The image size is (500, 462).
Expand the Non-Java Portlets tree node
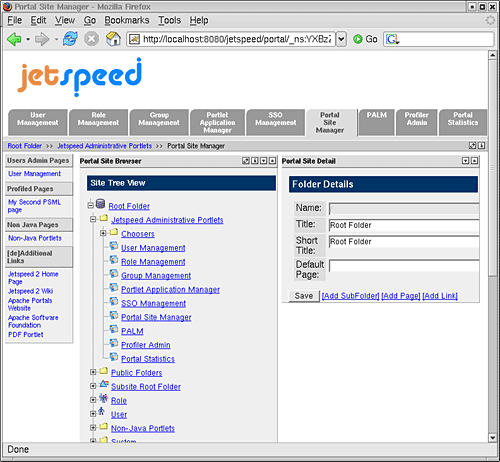[x=93, y=427]
